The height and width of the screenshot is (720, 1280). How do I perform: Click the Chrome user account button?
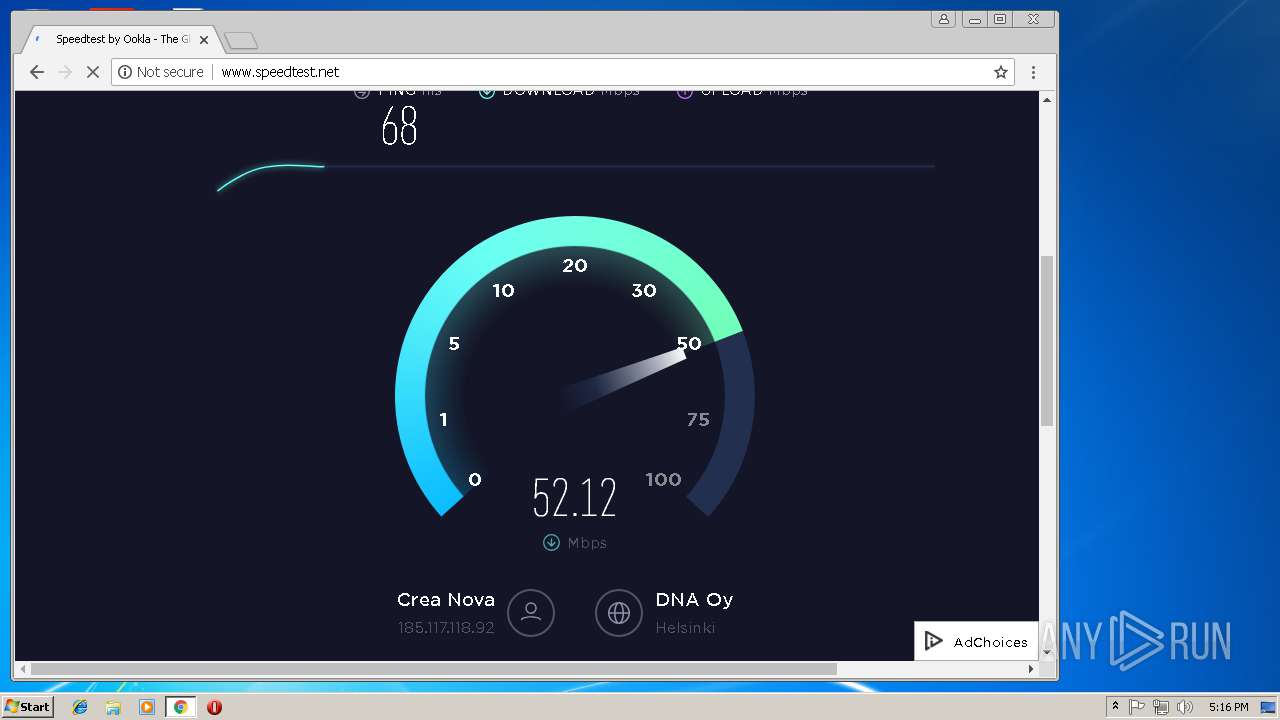click(x=943, y=19)
